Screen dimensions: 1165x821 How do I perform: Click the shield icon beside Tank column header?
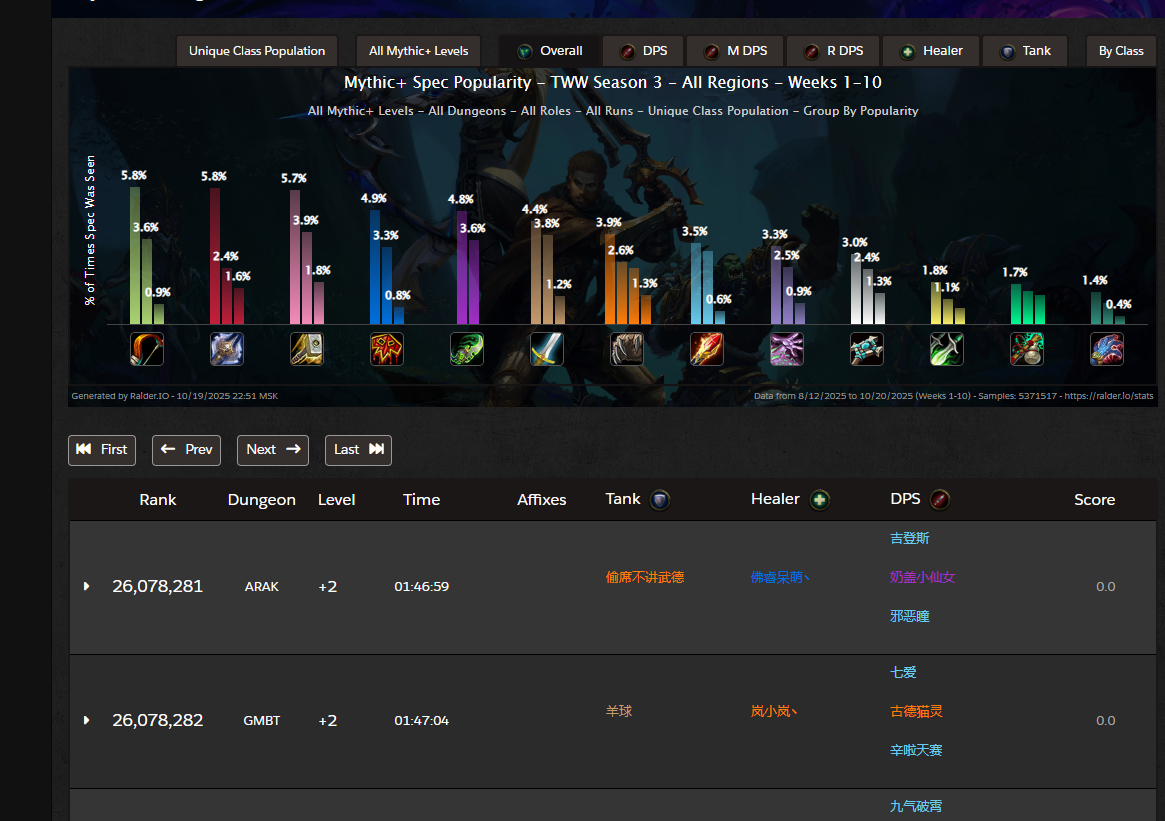point(659,500)
